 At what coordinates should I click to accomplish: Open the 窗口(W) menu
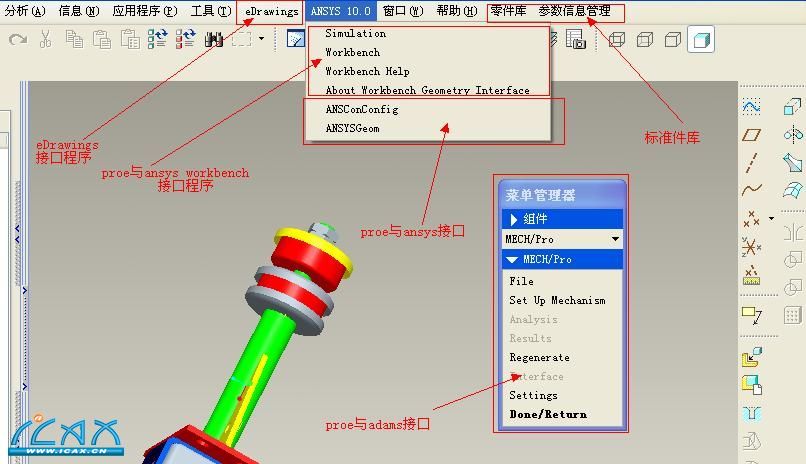click(x=403, y=11)
